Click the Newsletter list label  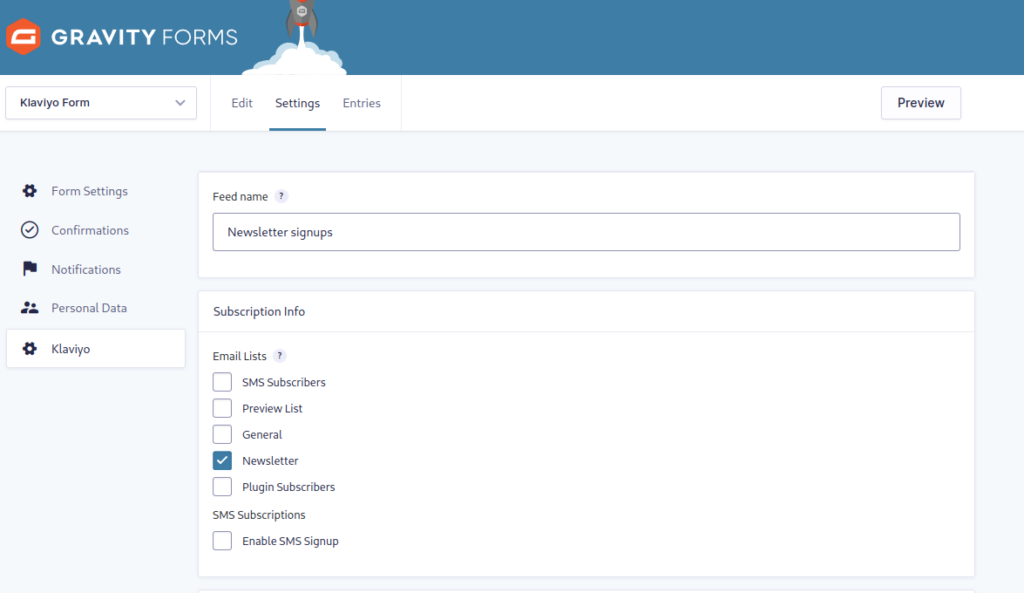pyautogui.click(x=270, y=460)
